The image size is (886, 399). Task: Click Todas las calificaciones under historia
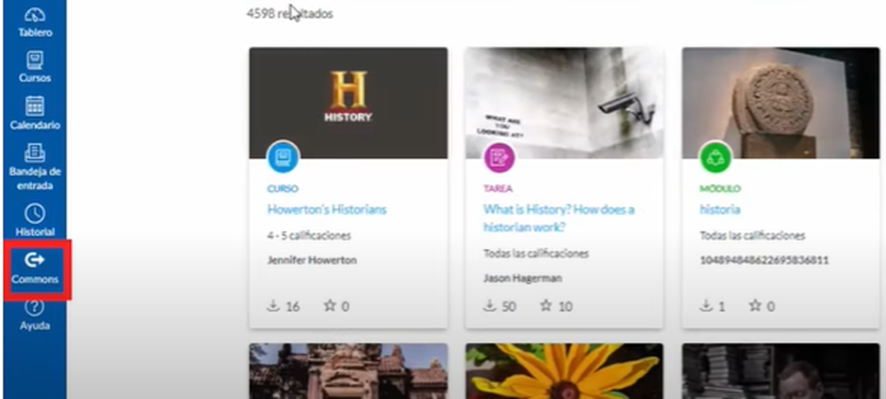(752, 236)
